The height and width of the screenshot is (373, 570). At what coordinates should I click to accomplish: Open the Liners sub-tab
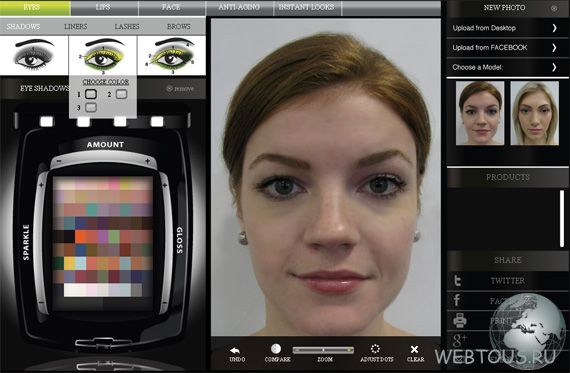[76, 27]
